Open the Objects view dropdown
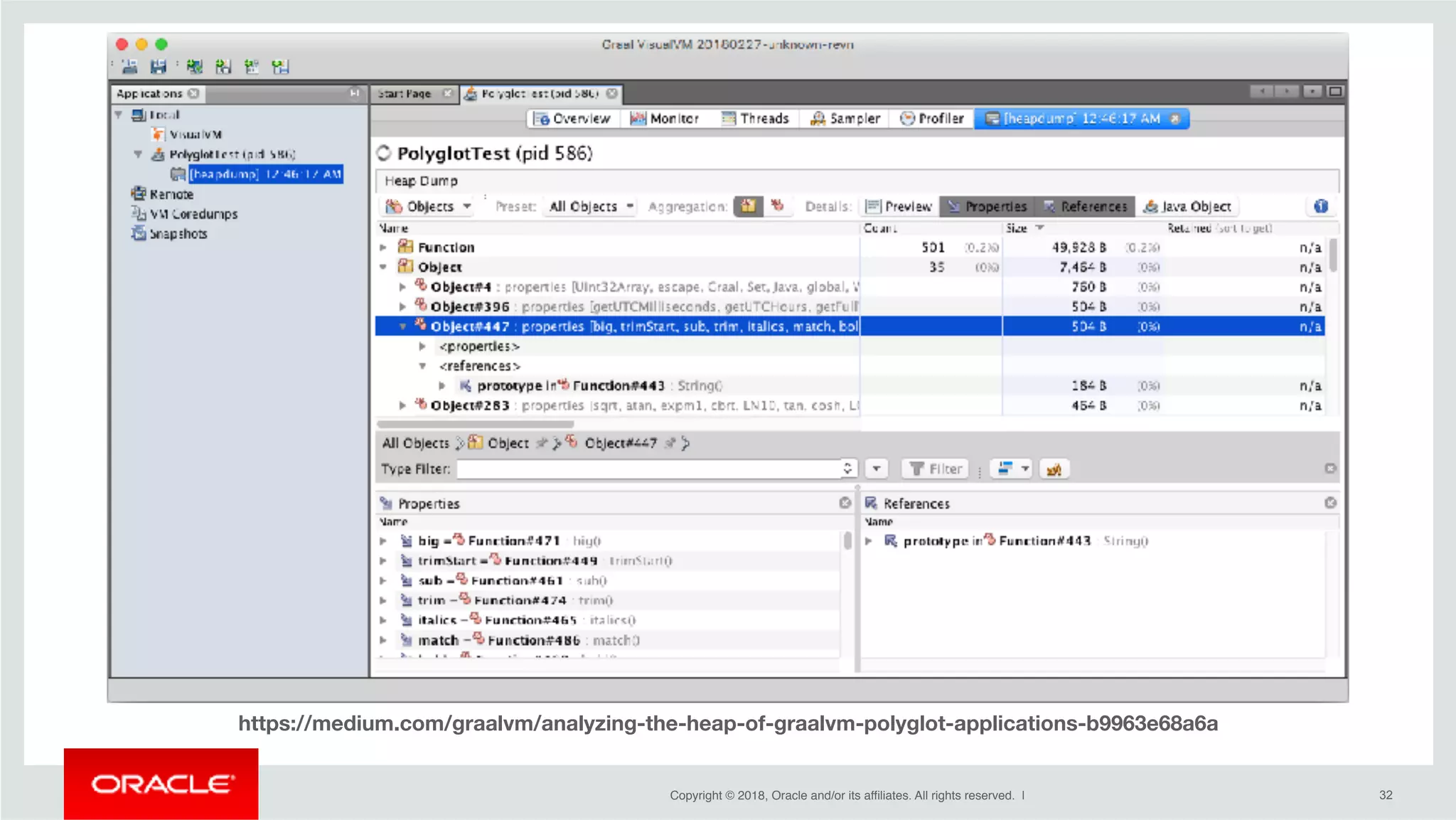The height and width of the screenshot is (820, 1456). tap(428, 206)
